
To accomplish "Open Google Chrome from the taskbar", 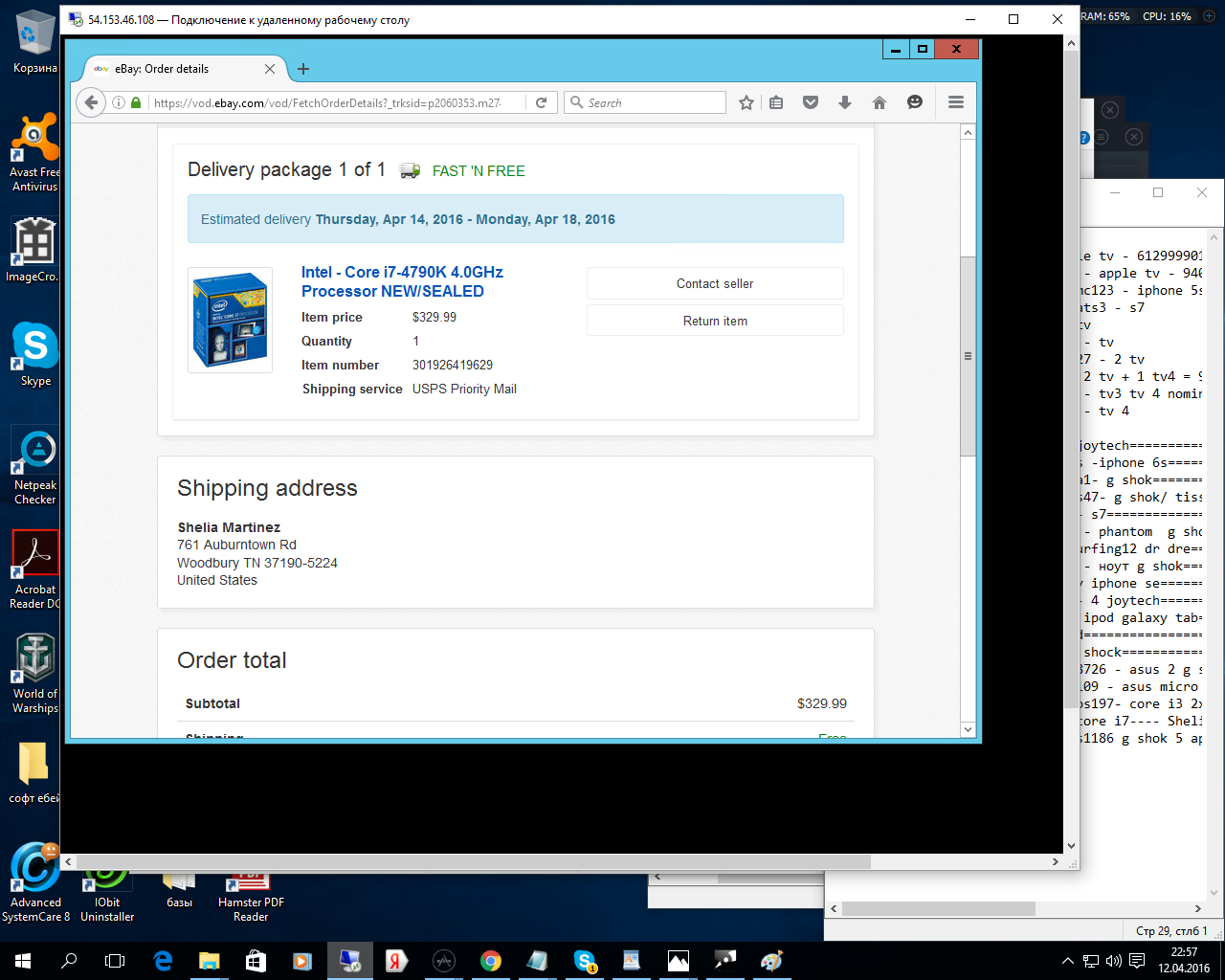I will tap(490, 961).
